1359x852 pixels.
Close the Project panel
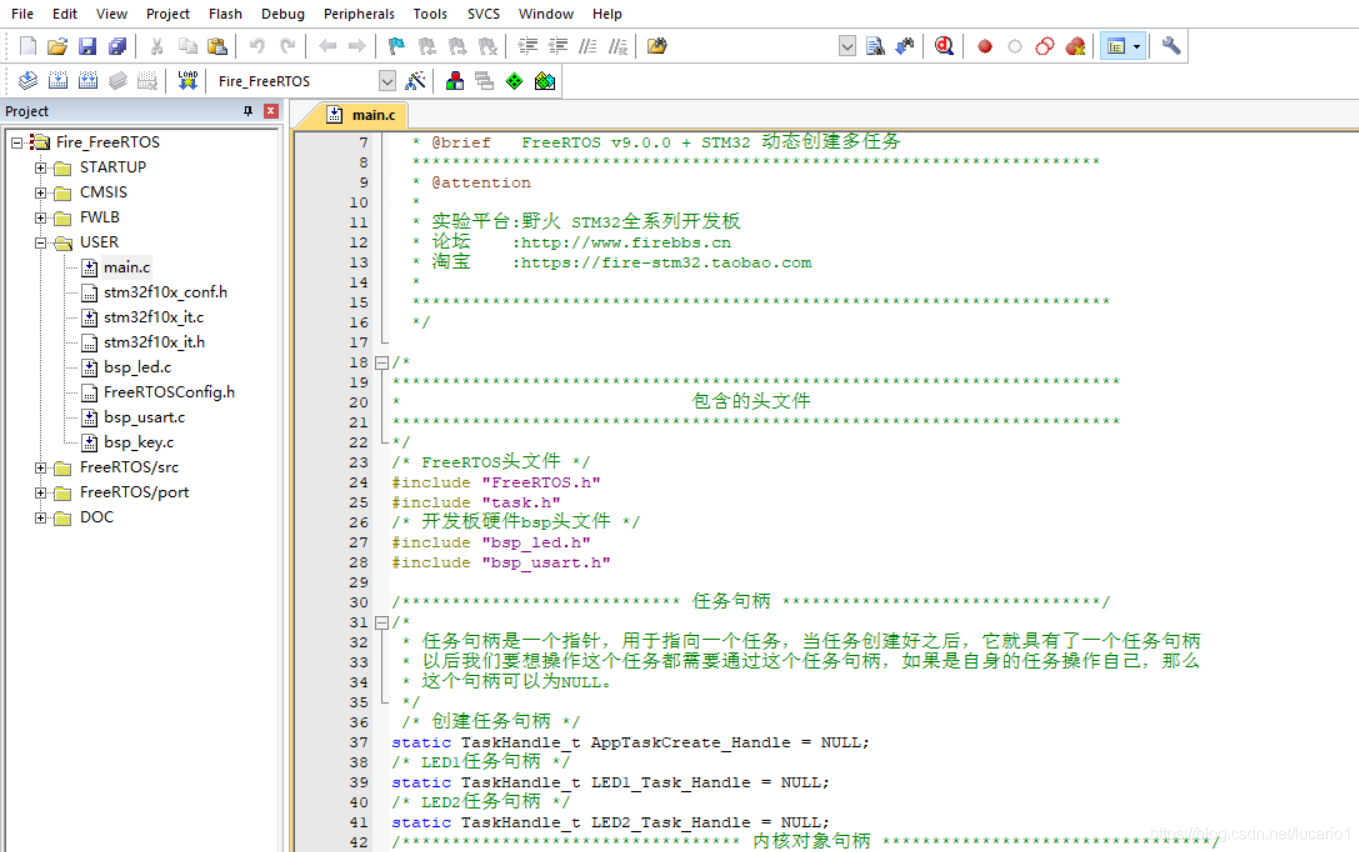[x=271, y=111]
